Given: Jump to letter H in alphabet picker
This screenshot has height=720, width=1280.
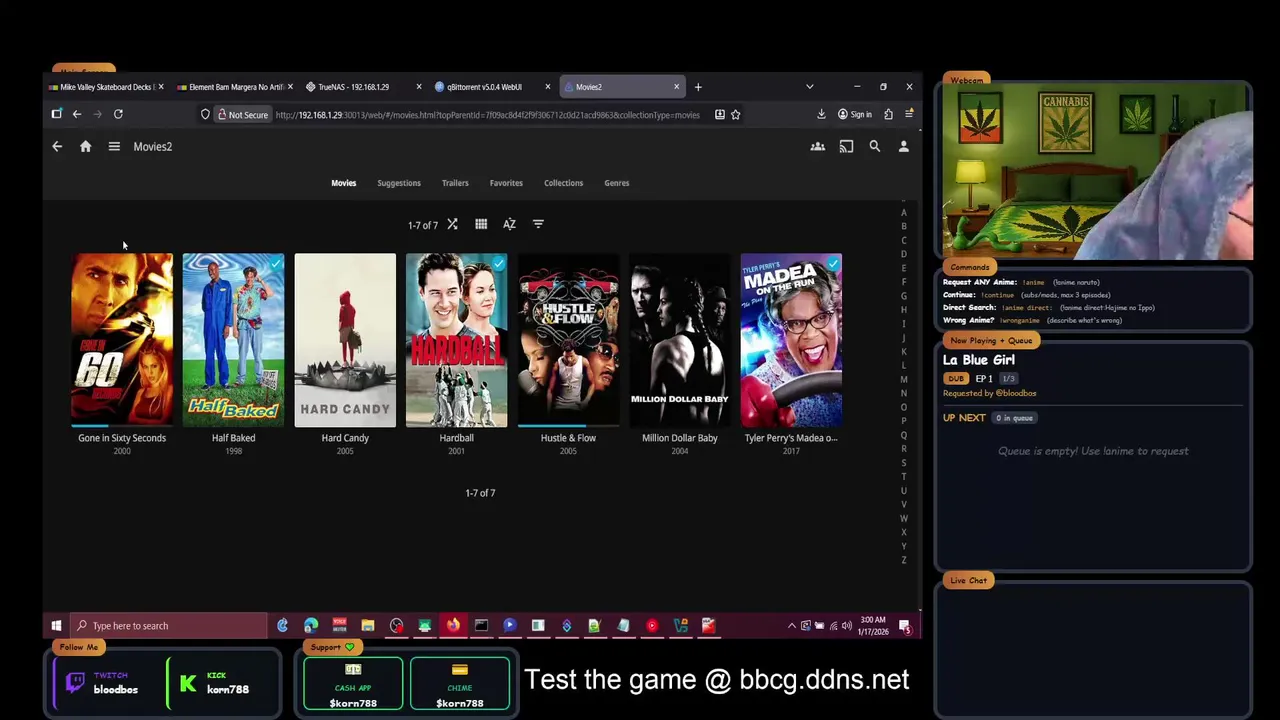Looking at the screenshot, I should click(x=904, y=310).
